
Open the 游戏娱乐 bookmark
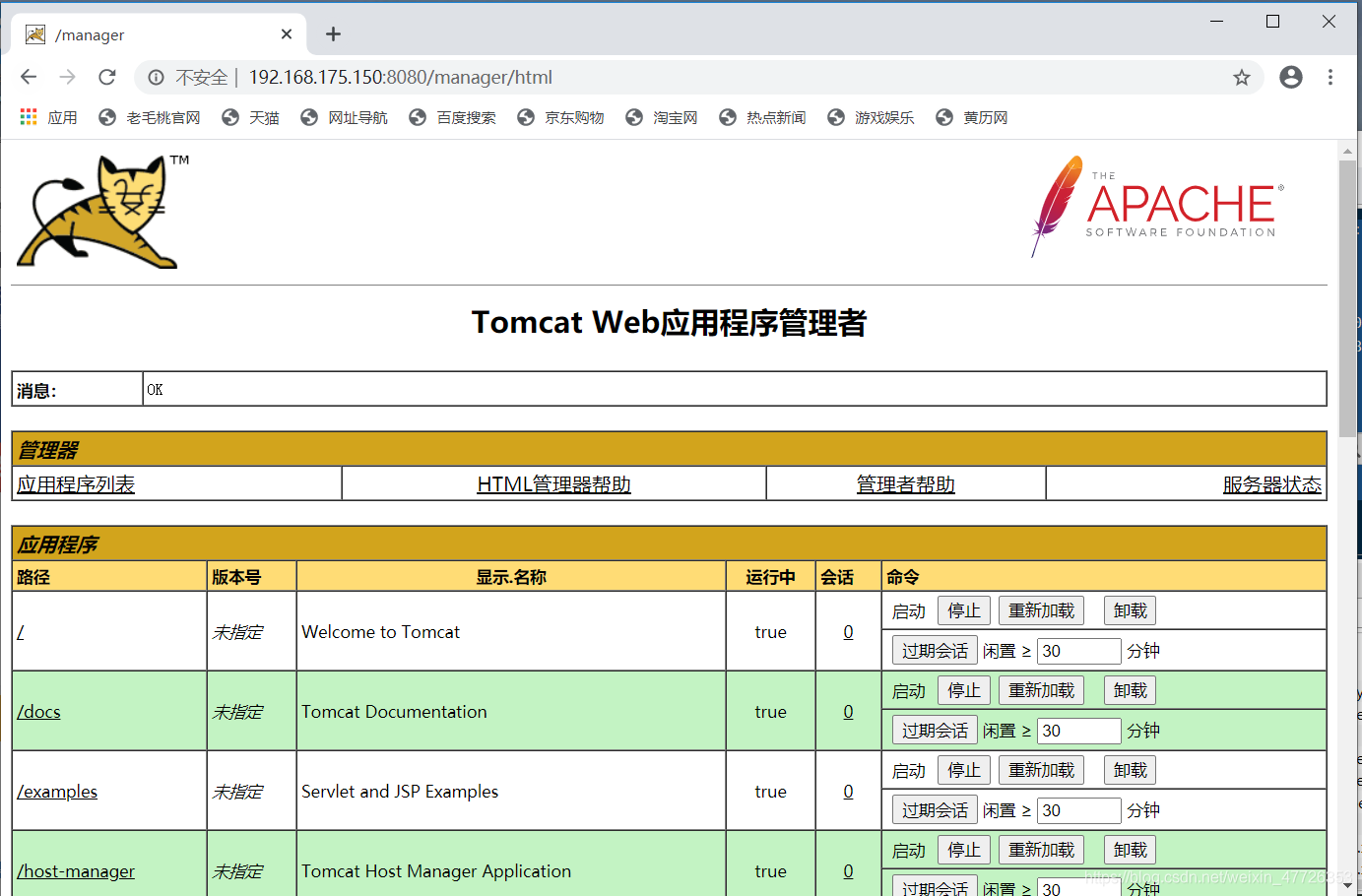click(x=872, y=117)
